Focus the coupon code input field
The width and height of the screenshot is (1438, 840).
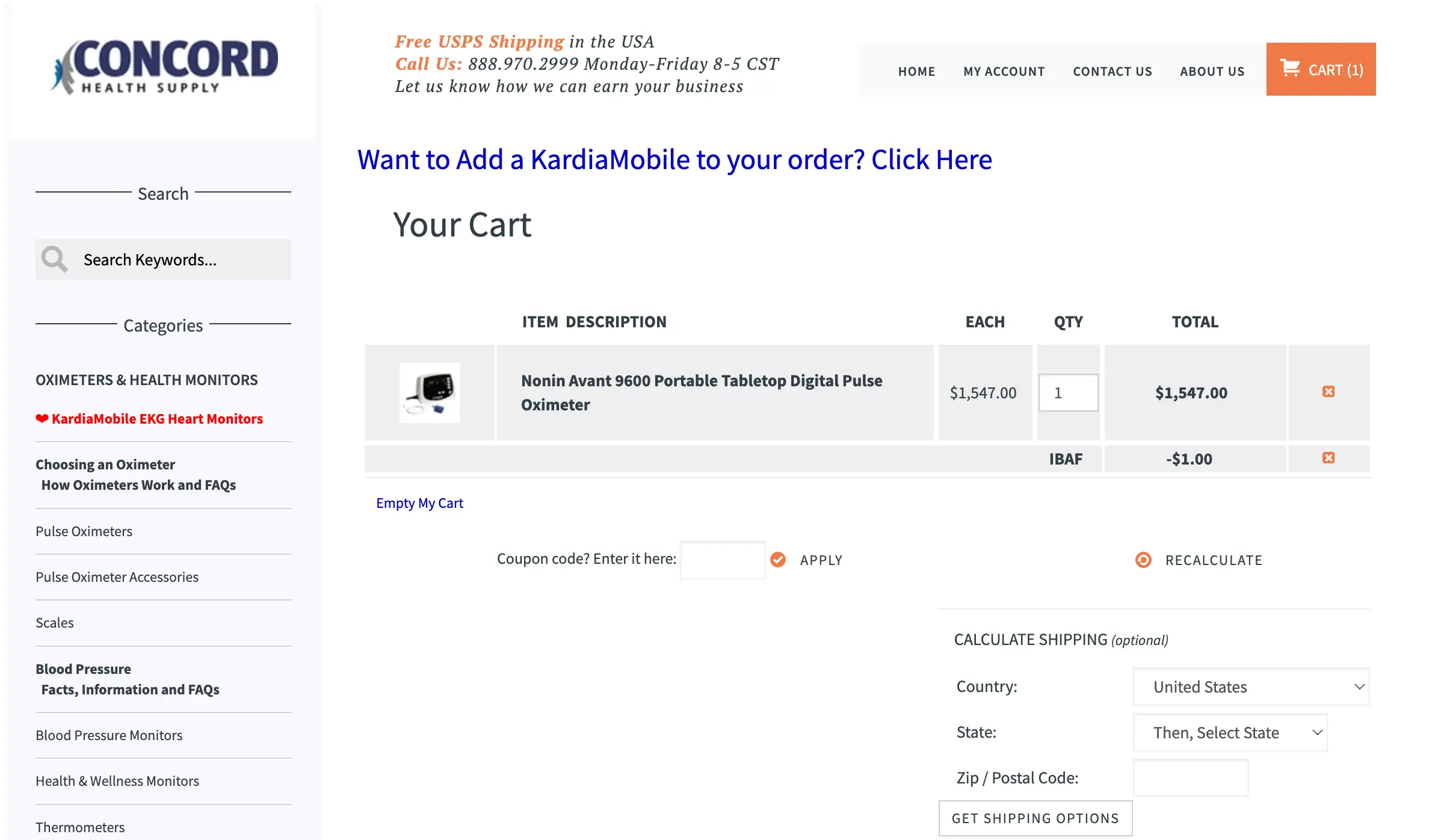pos(723,560)
